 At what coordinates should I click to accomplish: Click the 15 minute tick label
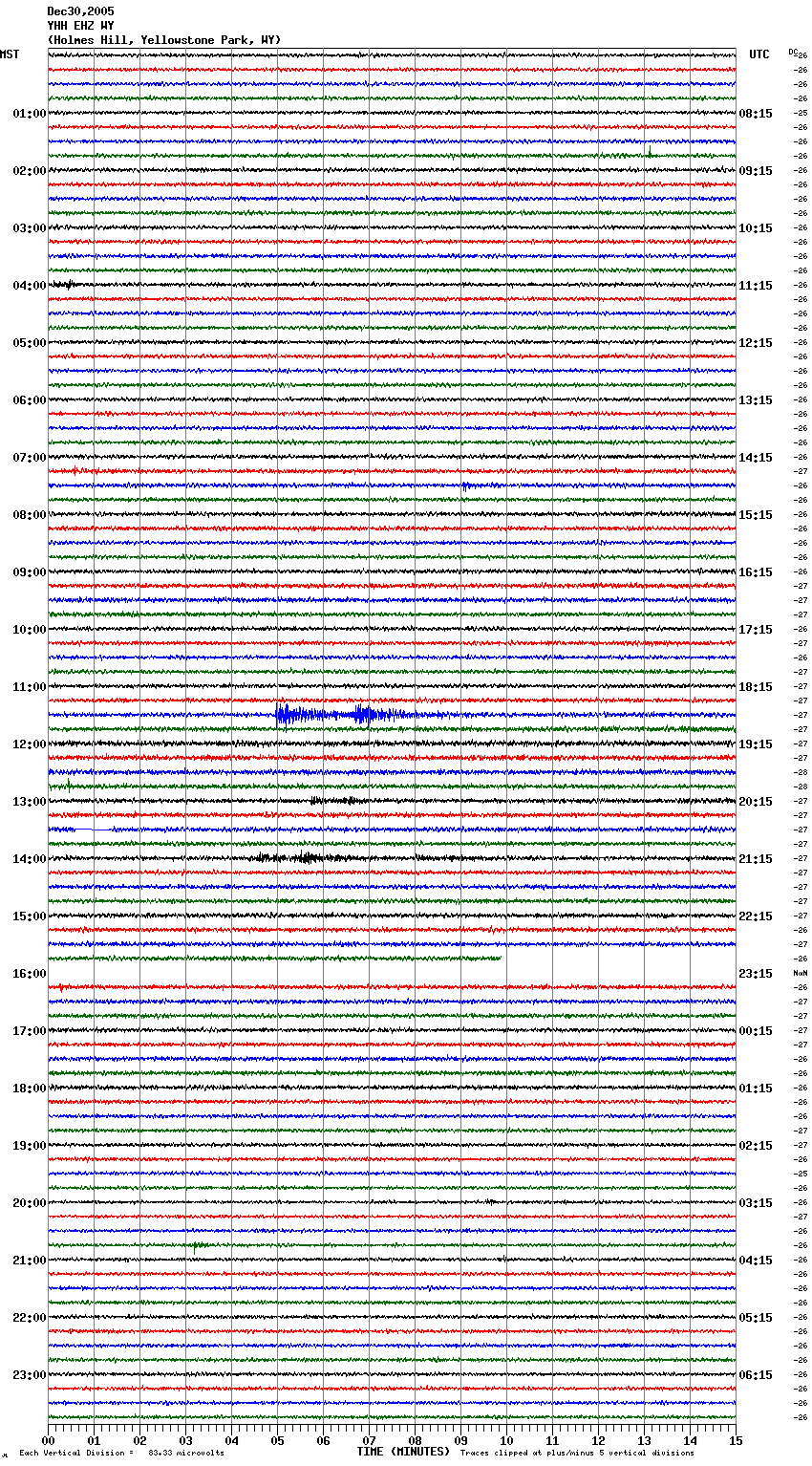pos(736,1441)
